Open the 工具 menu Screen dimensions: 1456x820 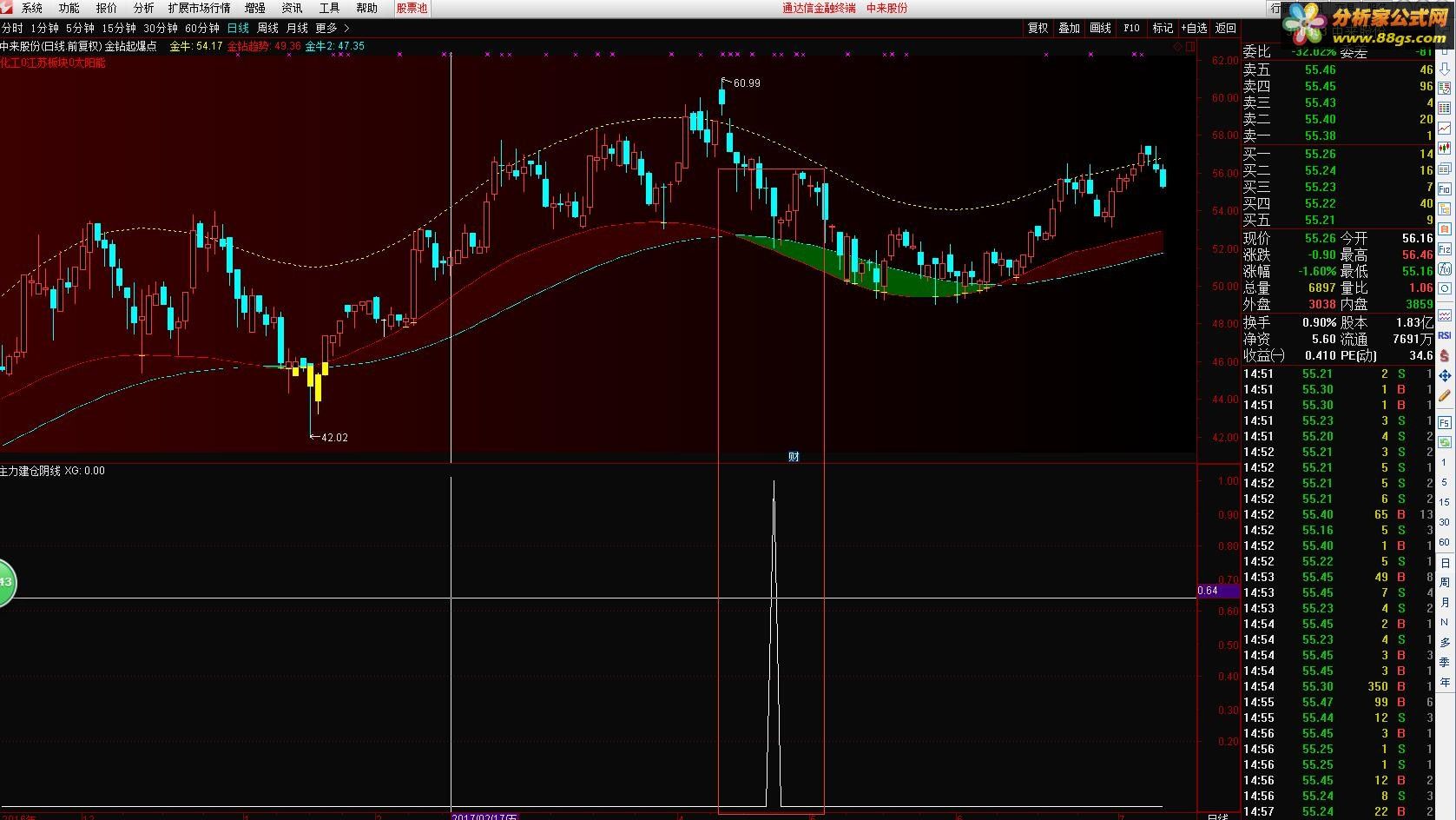pos(329,8)
